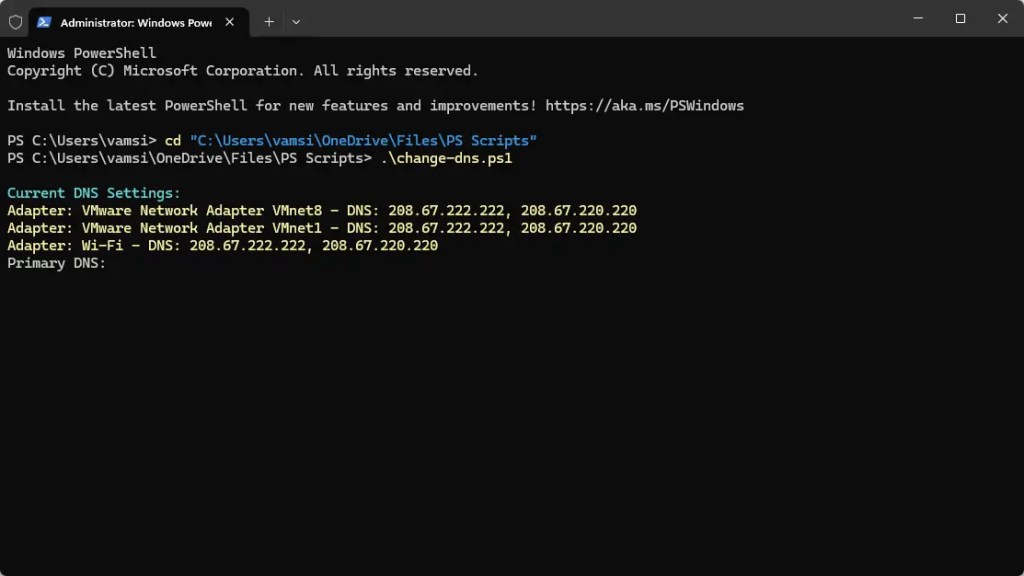Click the .\change-dns.ps1 command text
1024x576 pixels.
point(447,158)
